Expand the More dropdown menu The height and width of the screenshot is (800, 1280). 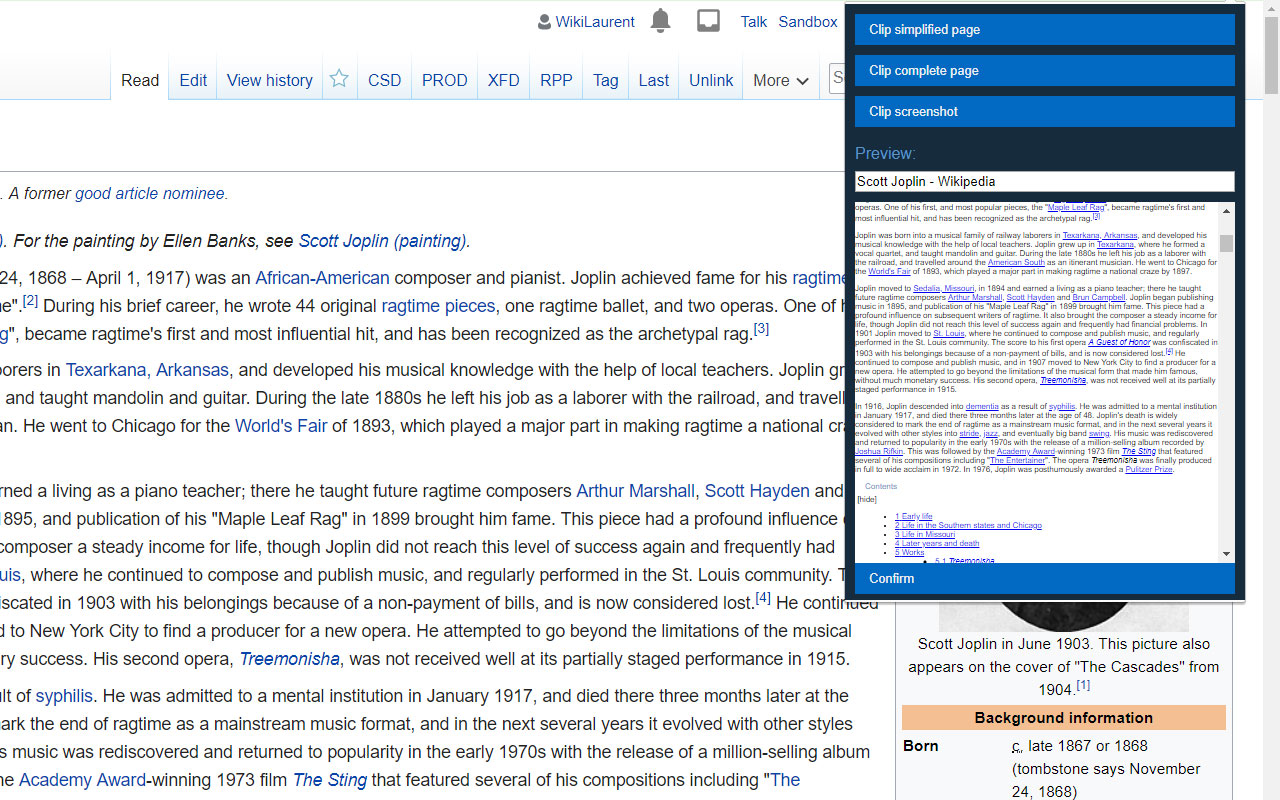pyautogui.click(x=780, y=80)
